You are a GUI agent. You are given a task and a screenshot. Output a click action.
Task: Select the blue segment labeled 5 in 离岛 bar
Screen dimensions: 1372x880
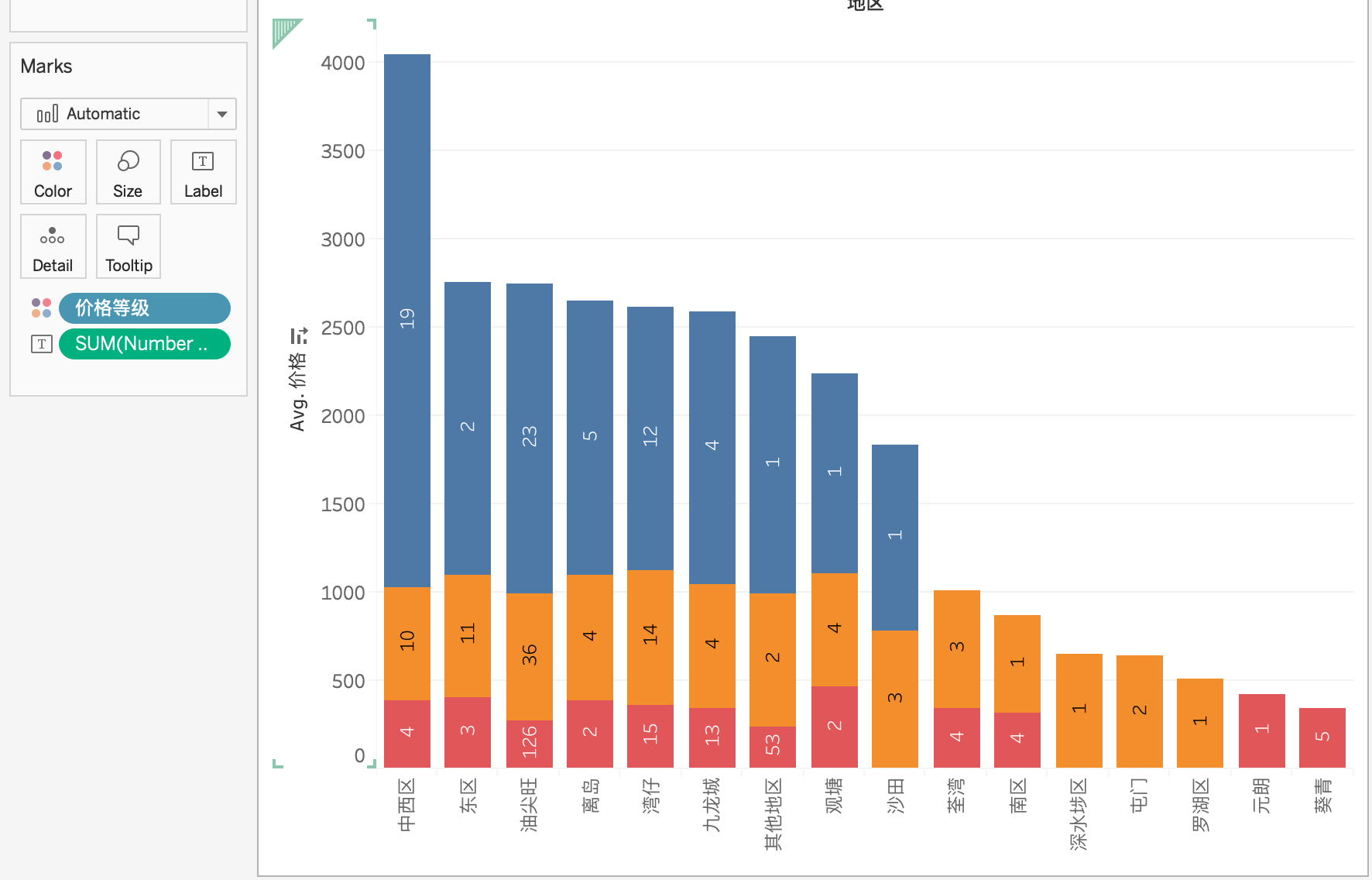tap(590, 438)
